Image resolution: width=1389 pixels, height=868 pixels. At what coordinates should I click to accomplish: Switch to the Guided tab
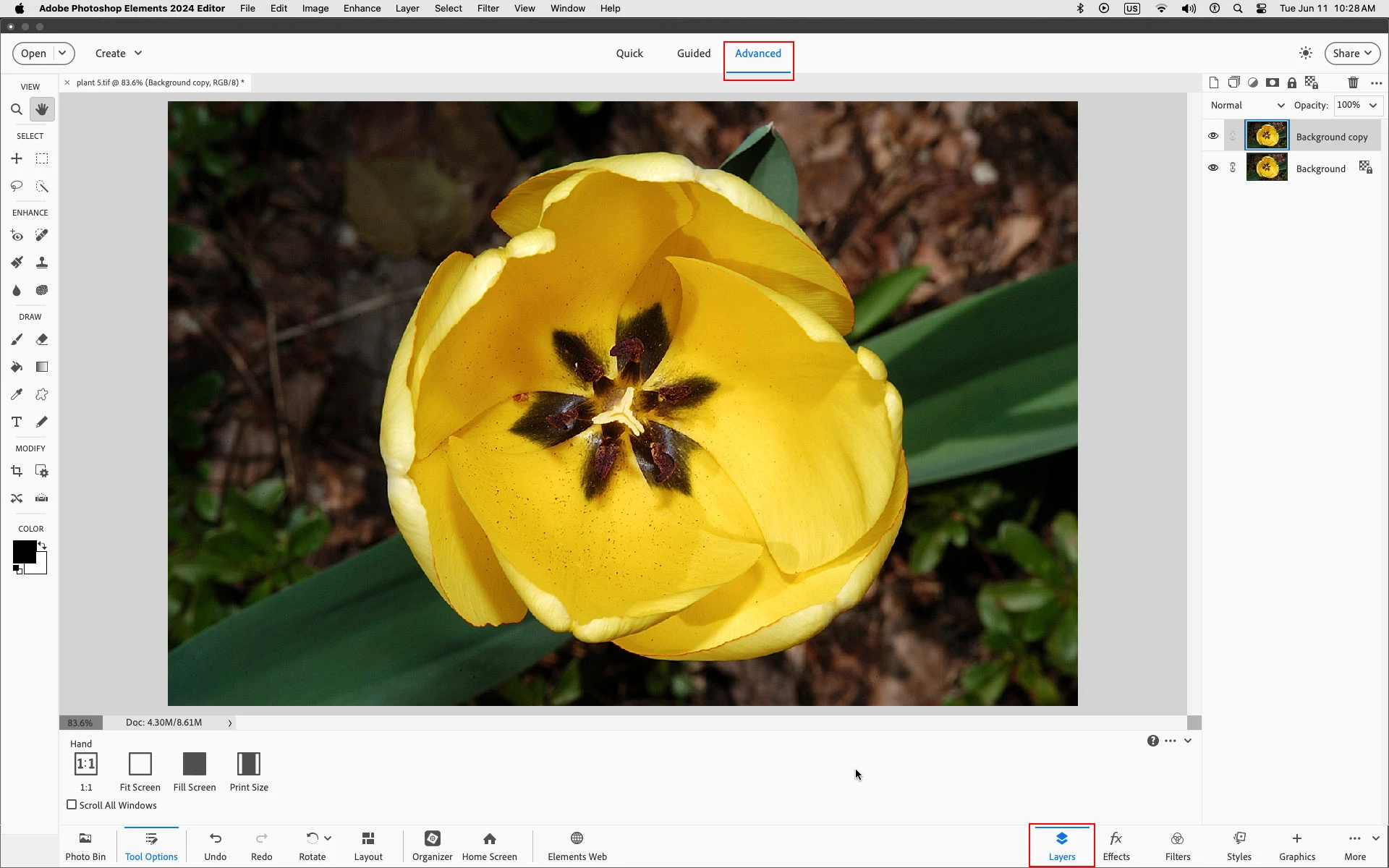tap(693, 54)
